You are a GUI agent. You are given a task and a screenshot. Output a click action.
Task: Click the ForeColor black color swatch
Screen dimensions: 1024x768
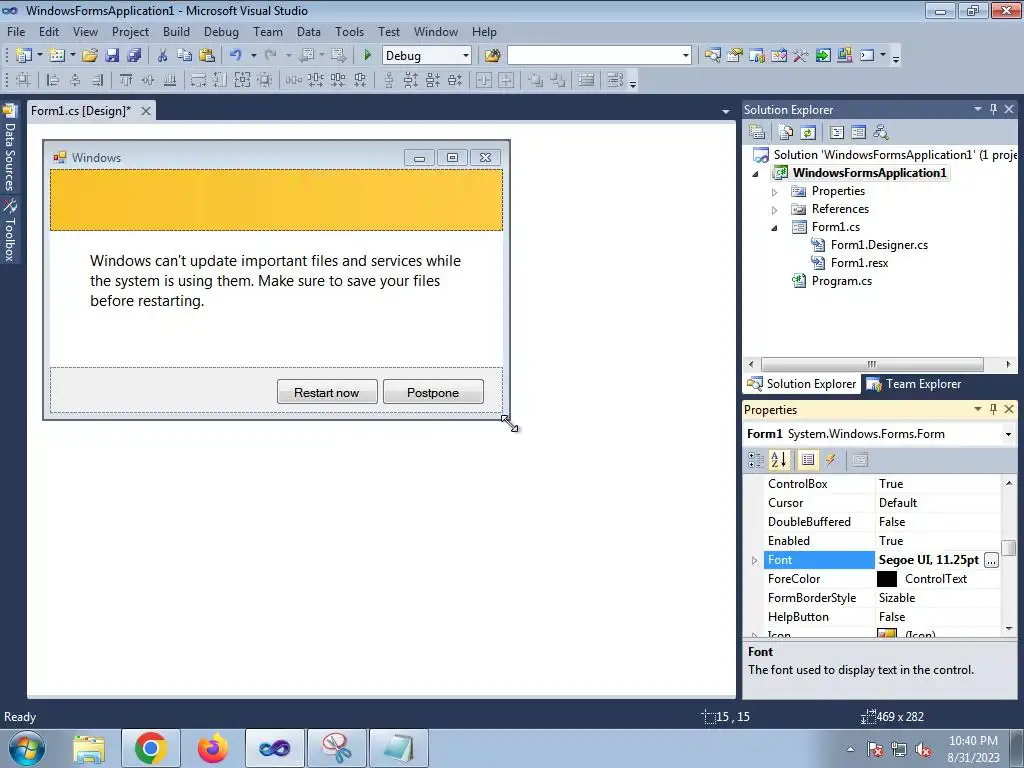[887, 579]
